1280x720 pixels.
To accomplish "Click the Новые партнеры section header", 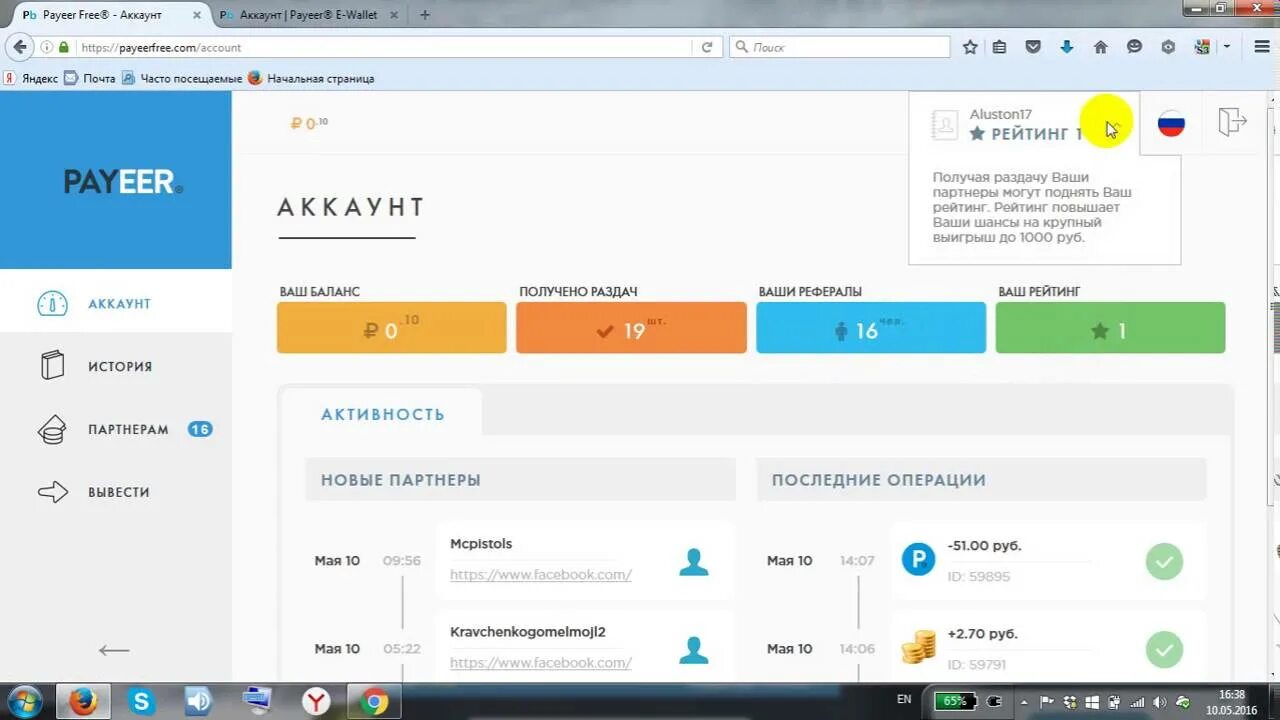I will click(520, 480).
